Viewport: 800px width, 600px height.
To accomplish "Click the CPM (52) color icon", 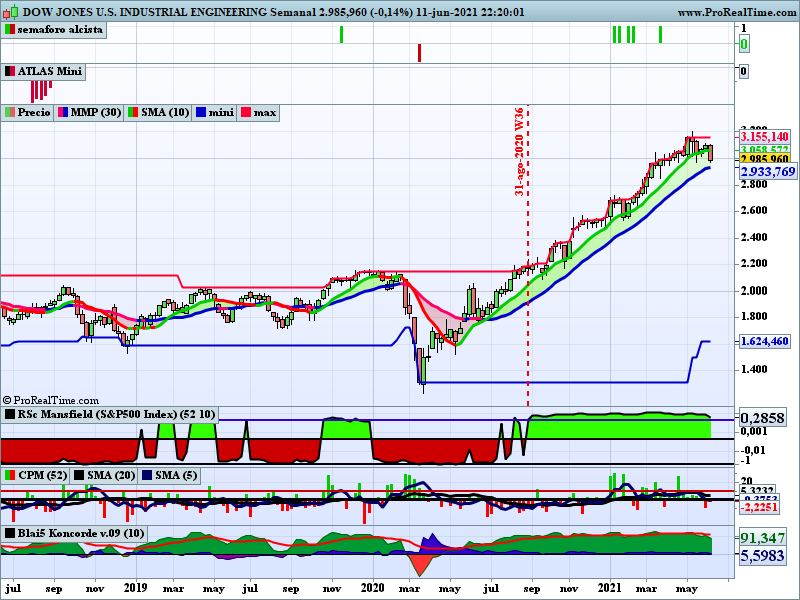I will [x=10, y=476].
